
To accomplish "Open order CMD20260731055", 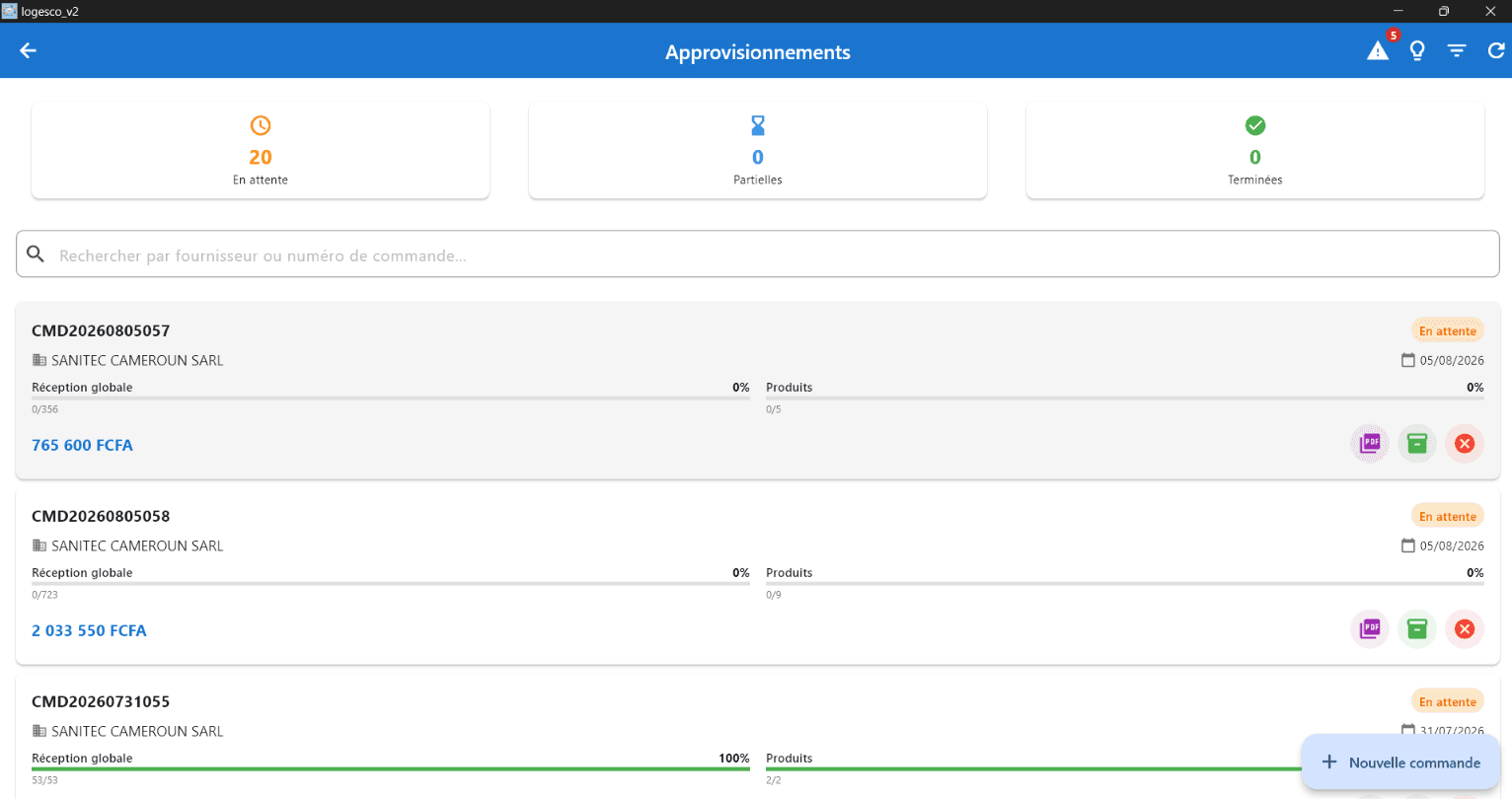I will (x=758, y=737).
